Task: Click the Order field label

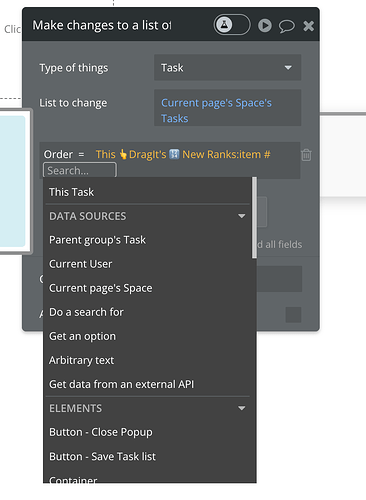Action: [58, 154]
